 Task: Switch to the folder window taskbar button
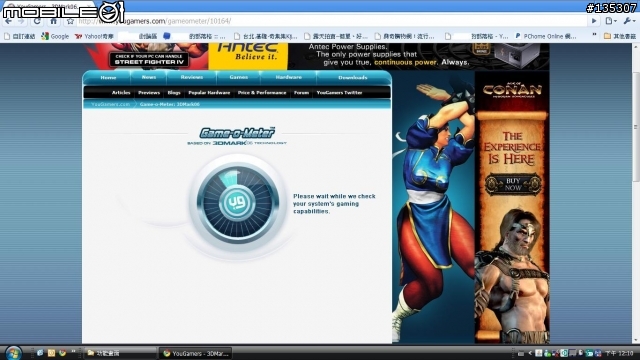(x=120, y=353)
